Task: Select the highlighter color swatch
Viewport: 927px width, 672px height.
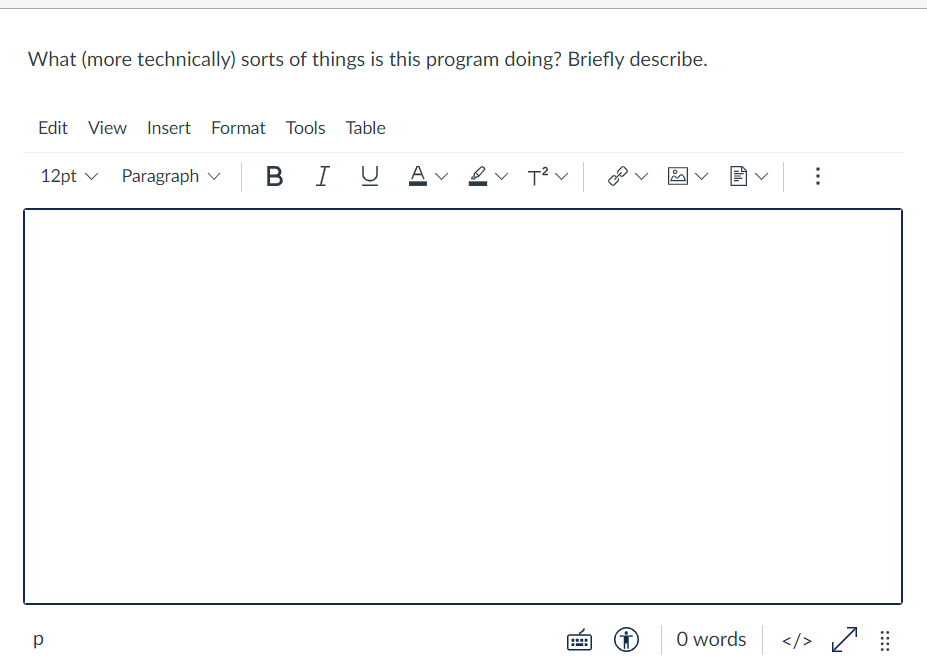Action: (478, 176)
